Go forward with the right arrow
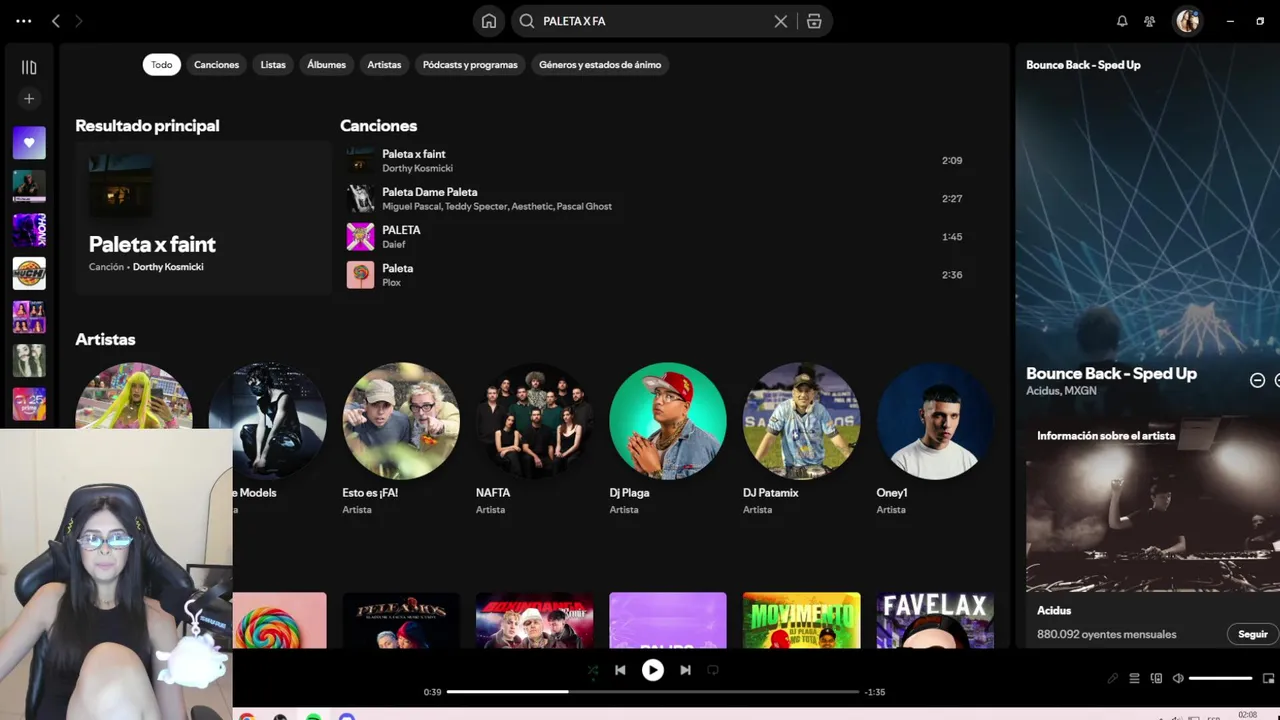Viewport: 1280px width, 720px height. click(x=79, y=21)
